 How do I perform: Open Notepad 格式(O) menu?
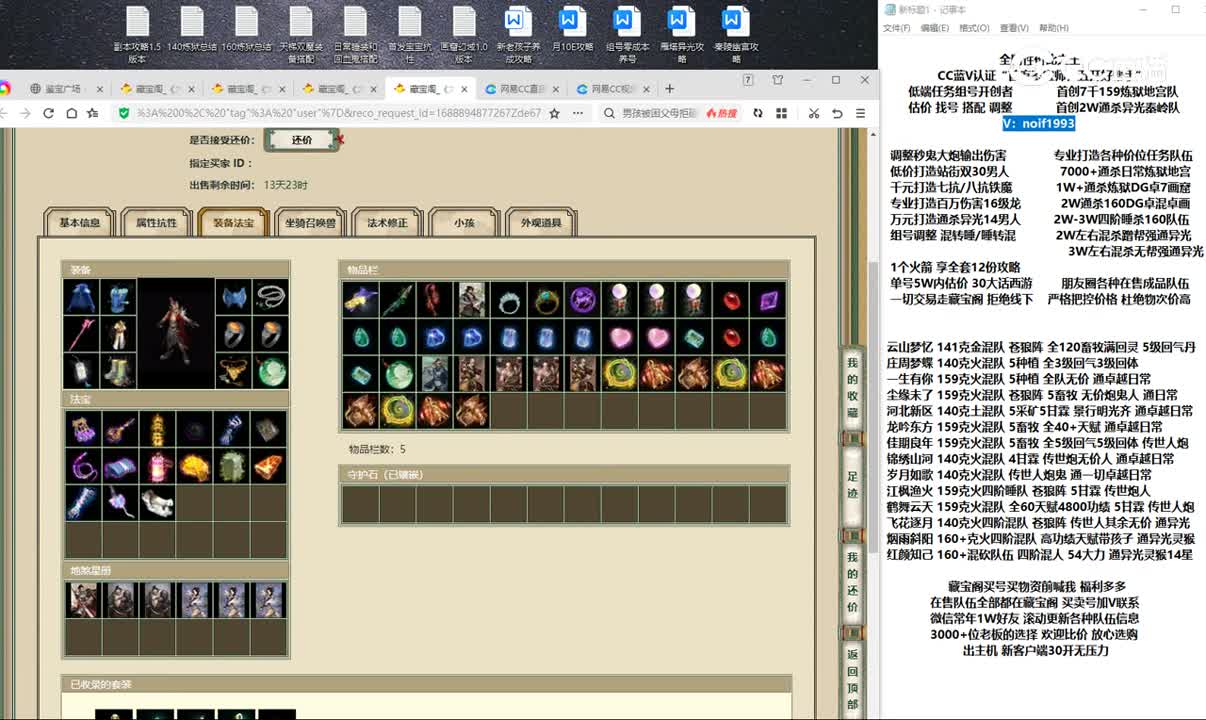point(974,28)
